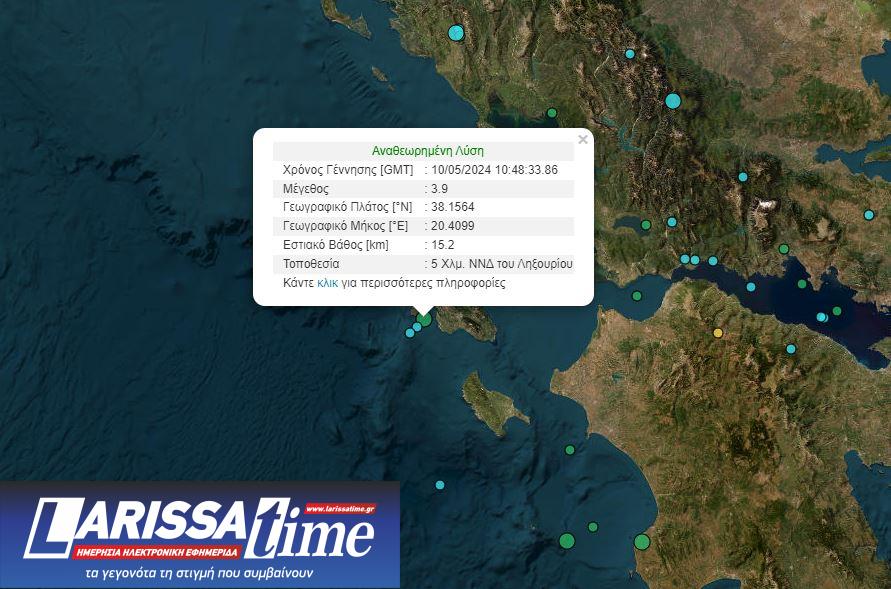Click the 'Γεωγραφικό Μήκος [°E]' label
This screenshot has height=589, width=891.
[x=345, y=225]
